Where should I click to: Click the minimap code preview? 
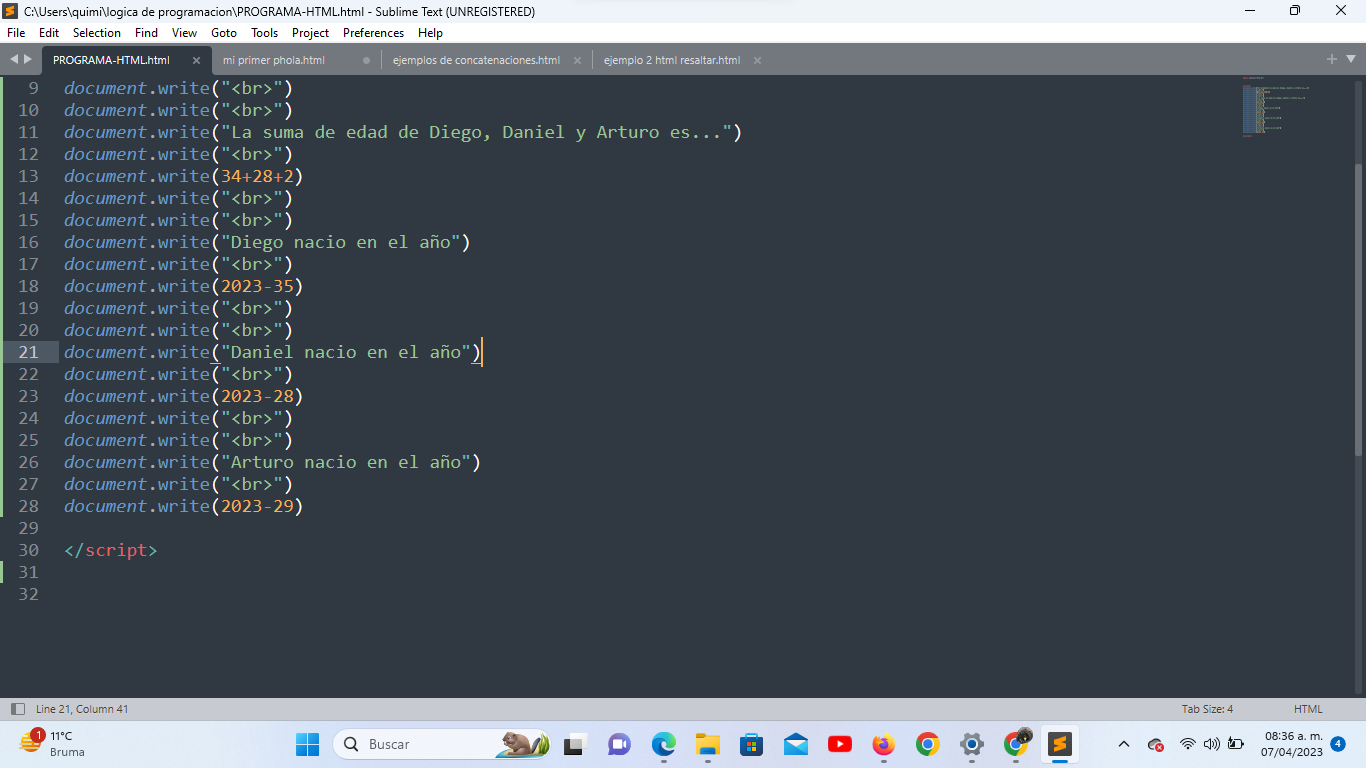[x=1276, y=106]
